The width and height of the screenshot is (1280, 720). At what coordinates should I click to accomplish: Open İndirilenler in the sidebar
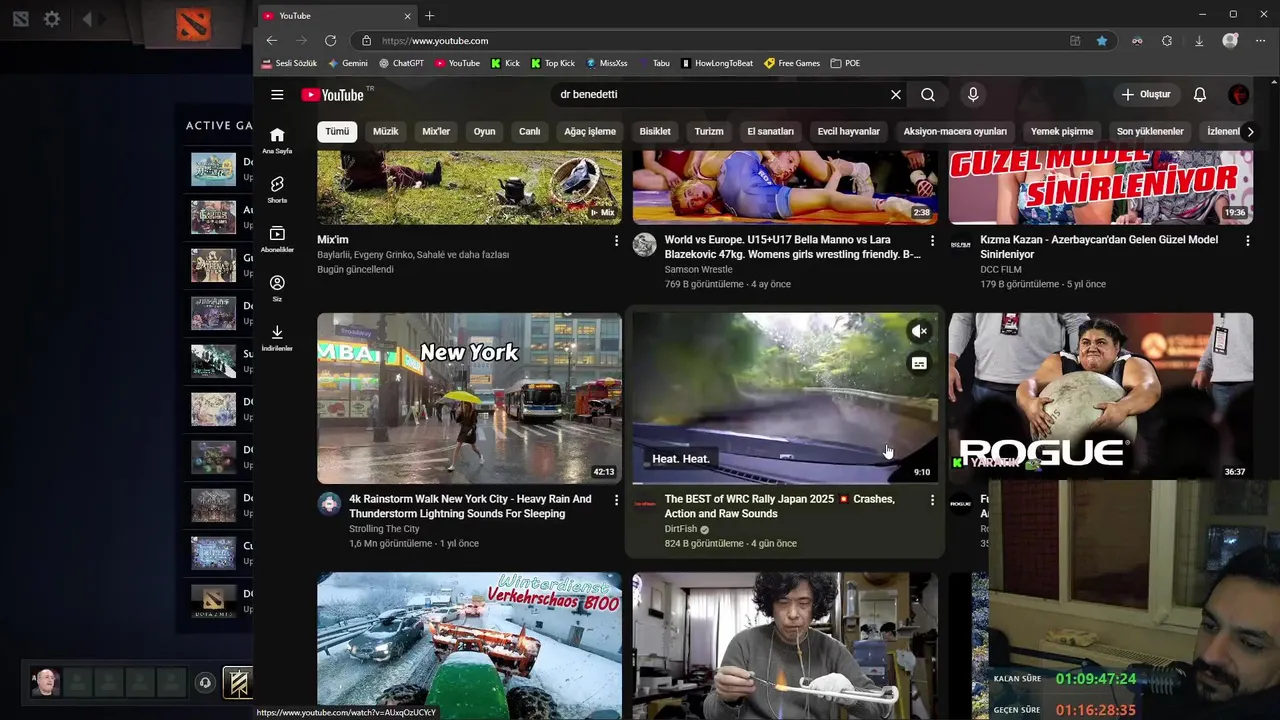coord(277,338)
